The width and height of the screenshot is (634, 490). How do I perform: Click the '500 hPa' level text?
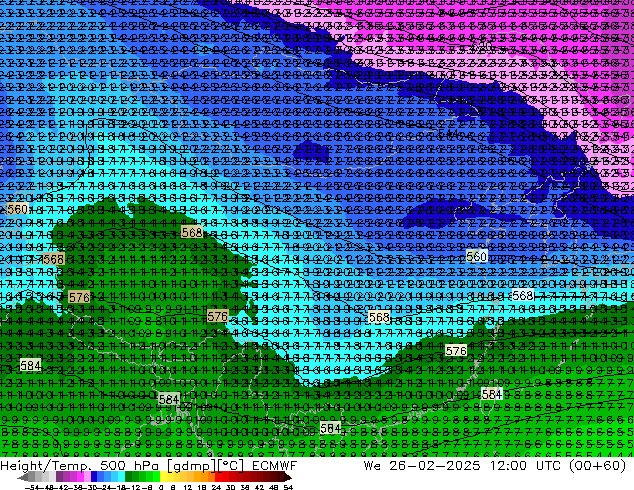[131, 466]
